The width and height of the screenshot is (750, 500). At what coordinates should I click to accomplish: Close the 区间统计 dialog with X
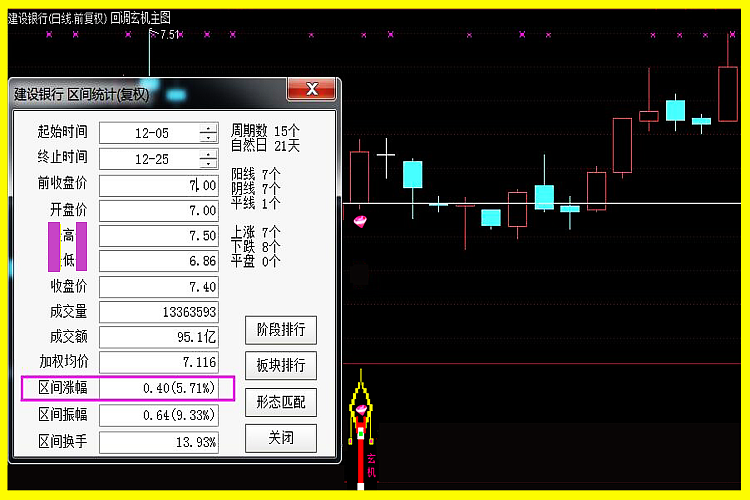click(x=311, y=90)
